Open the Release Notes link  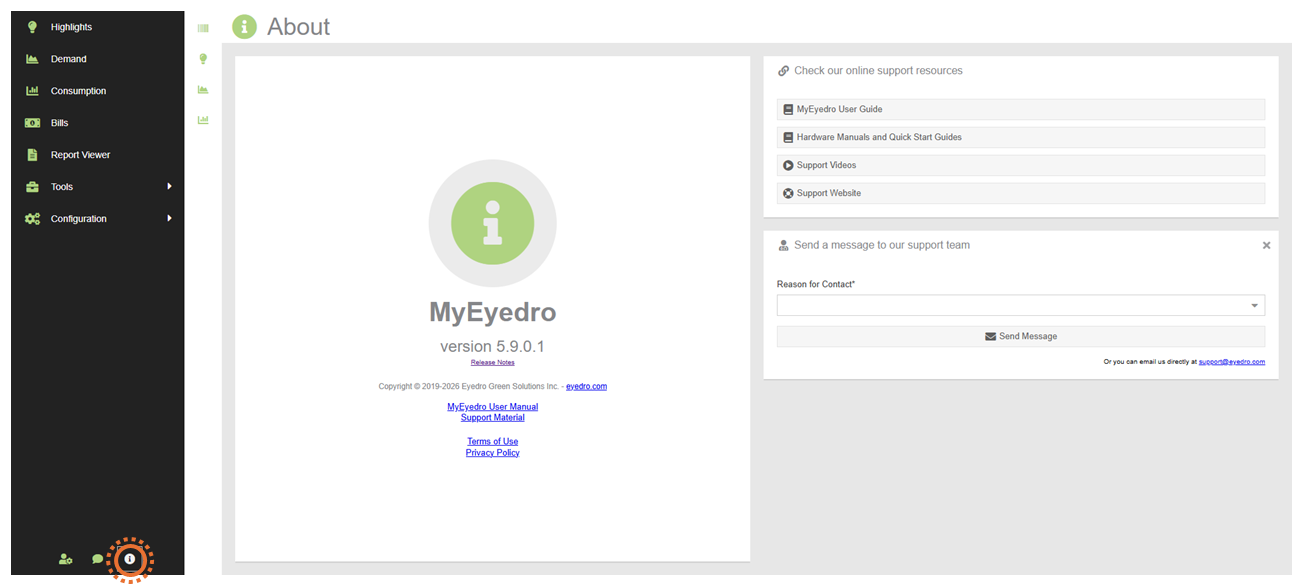(493, 362)
